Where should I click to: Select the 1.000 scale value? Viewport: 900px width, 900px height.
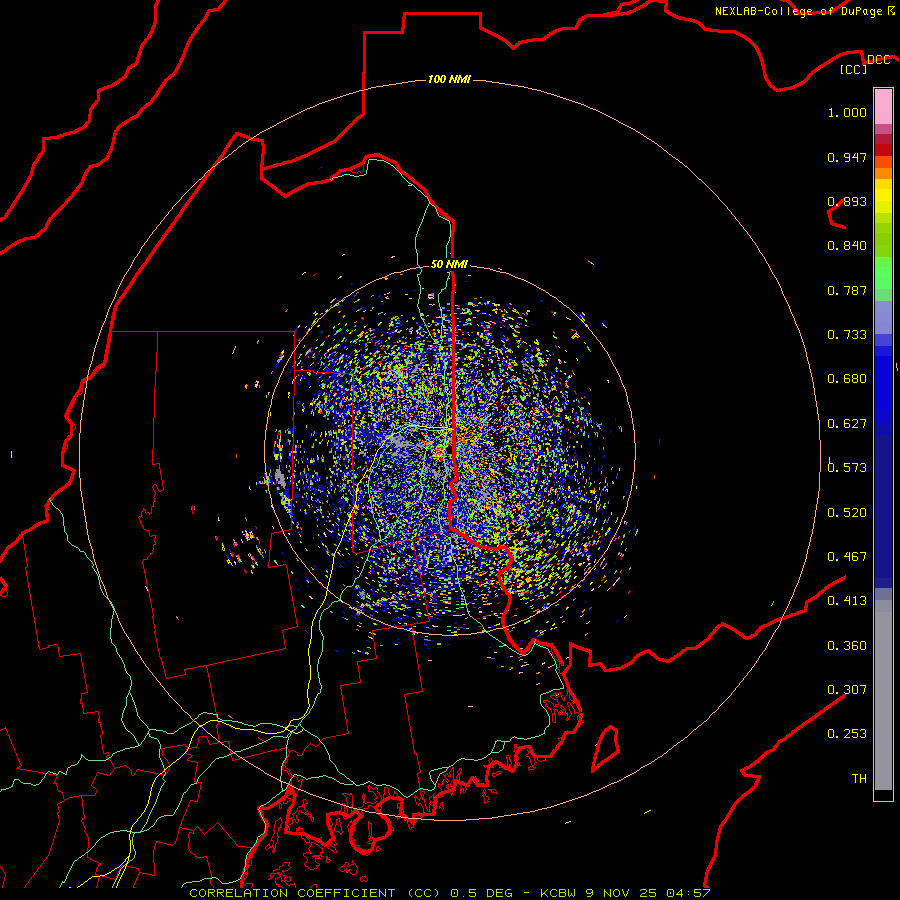847,112
